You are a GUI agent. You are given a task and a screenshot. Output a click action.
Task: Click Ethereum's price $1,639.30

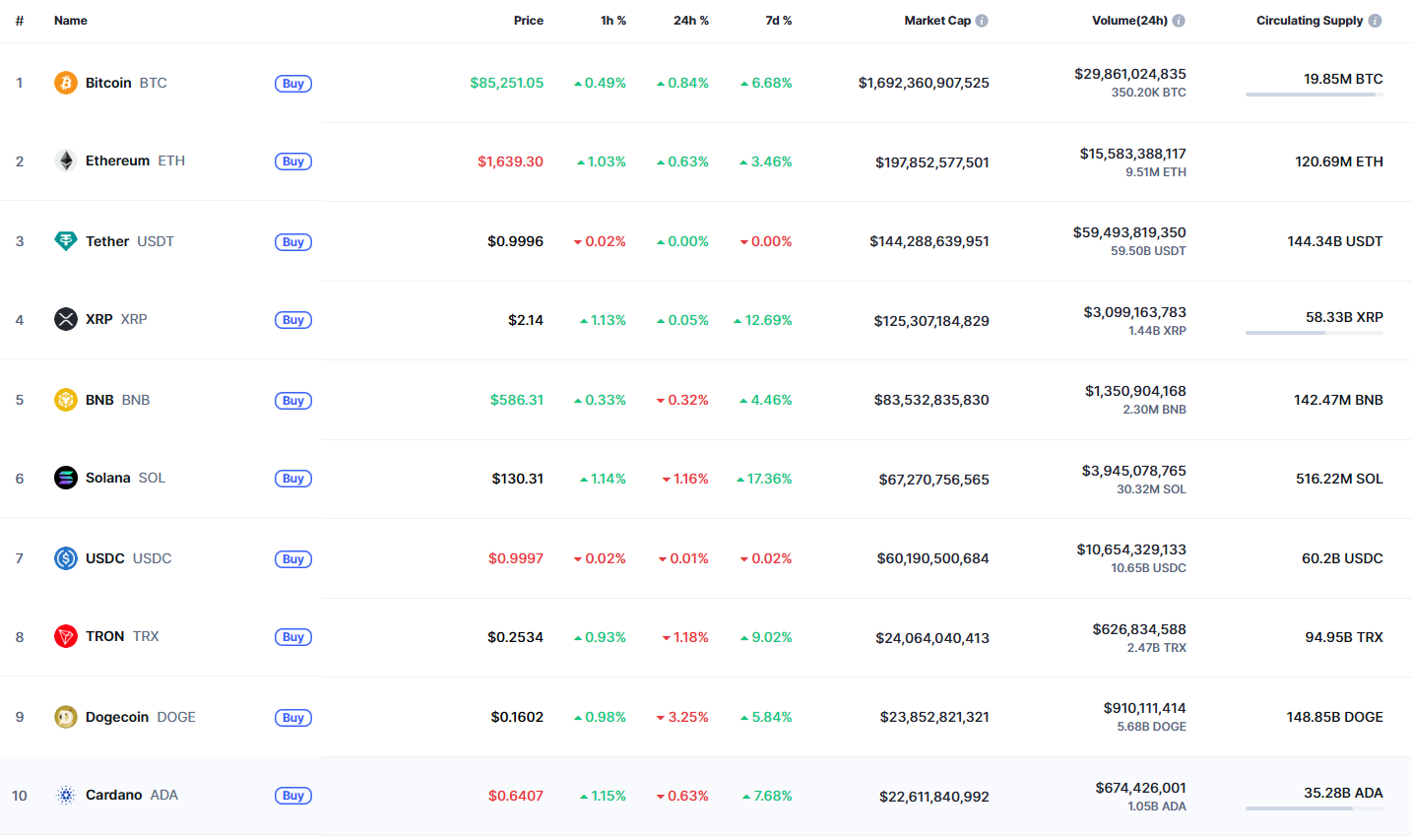click(511, 162)
